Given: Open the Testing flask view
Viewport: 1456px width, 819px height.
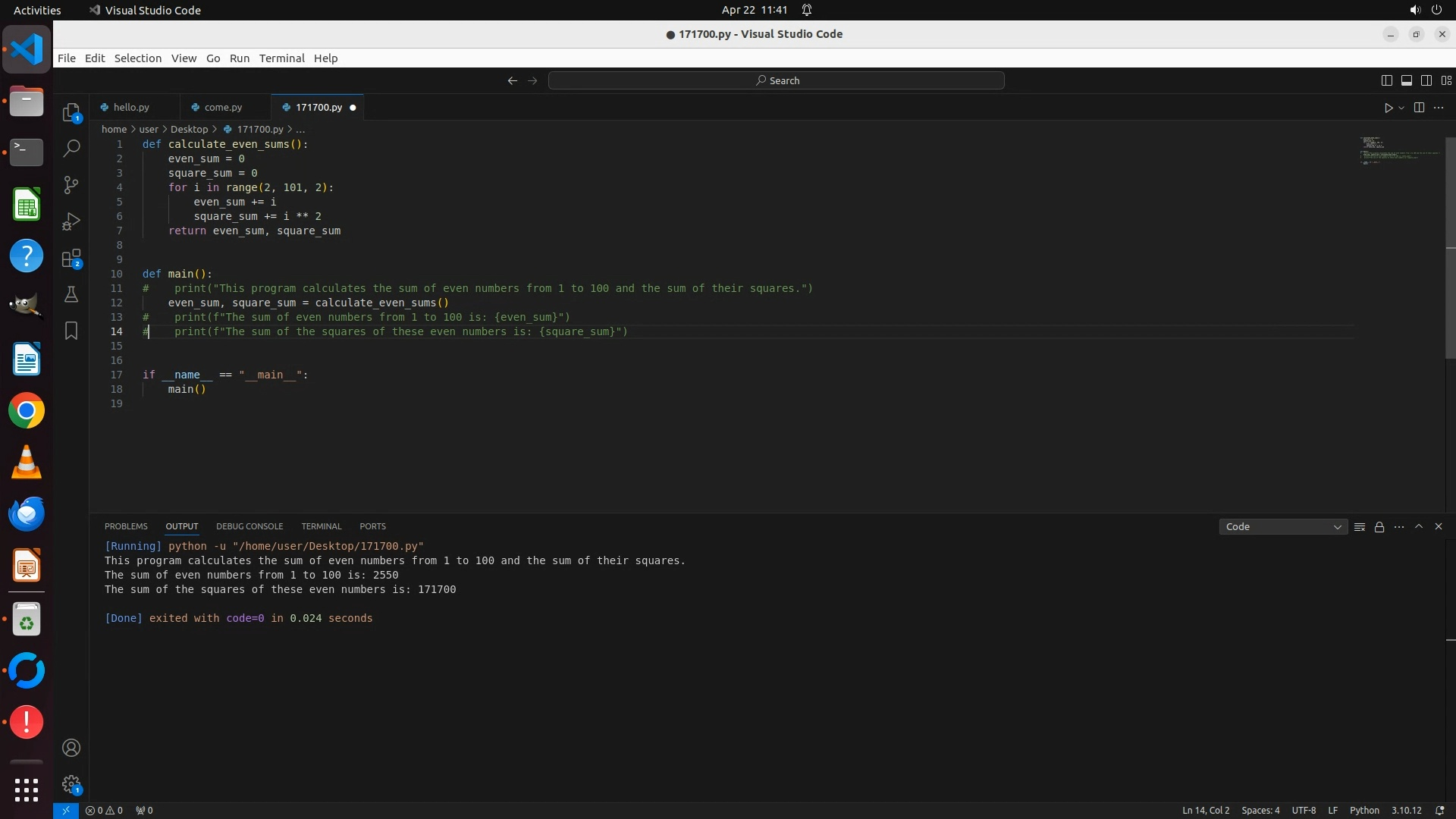Looking at the screenshot, I should pos(71,295).
